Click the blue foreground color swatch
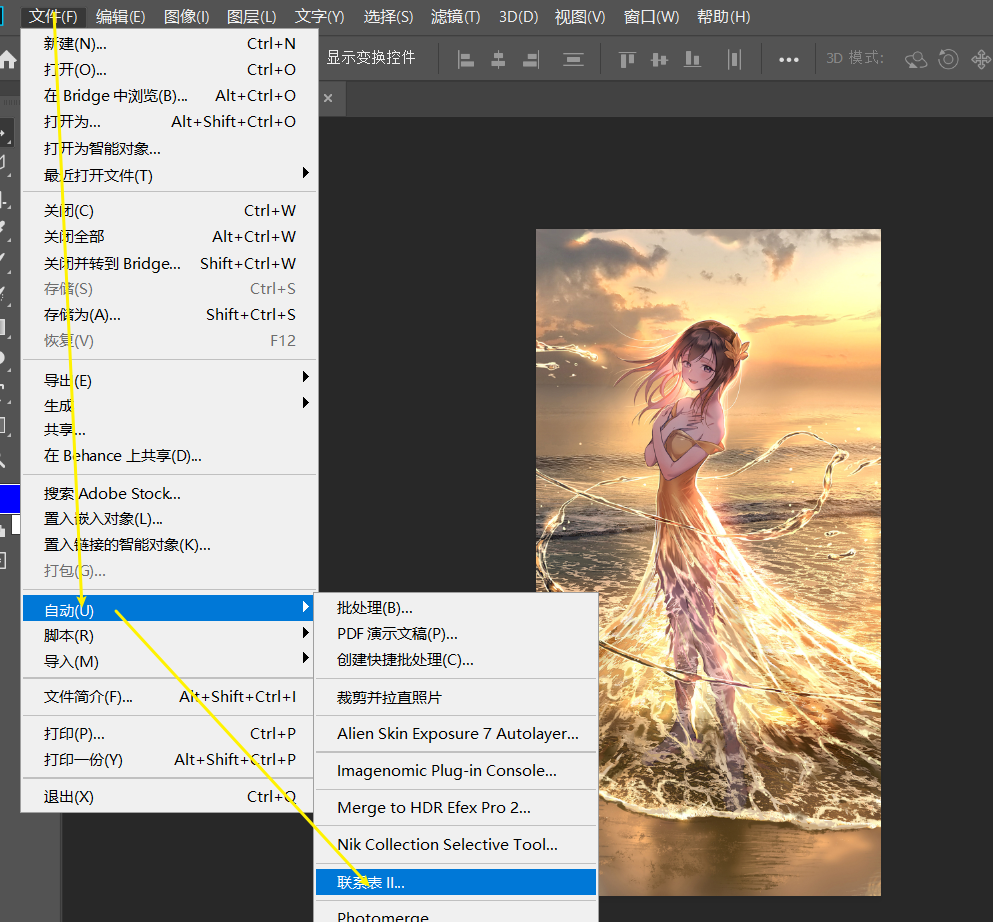The image size is (993, 922). click(x=9, y=498)
